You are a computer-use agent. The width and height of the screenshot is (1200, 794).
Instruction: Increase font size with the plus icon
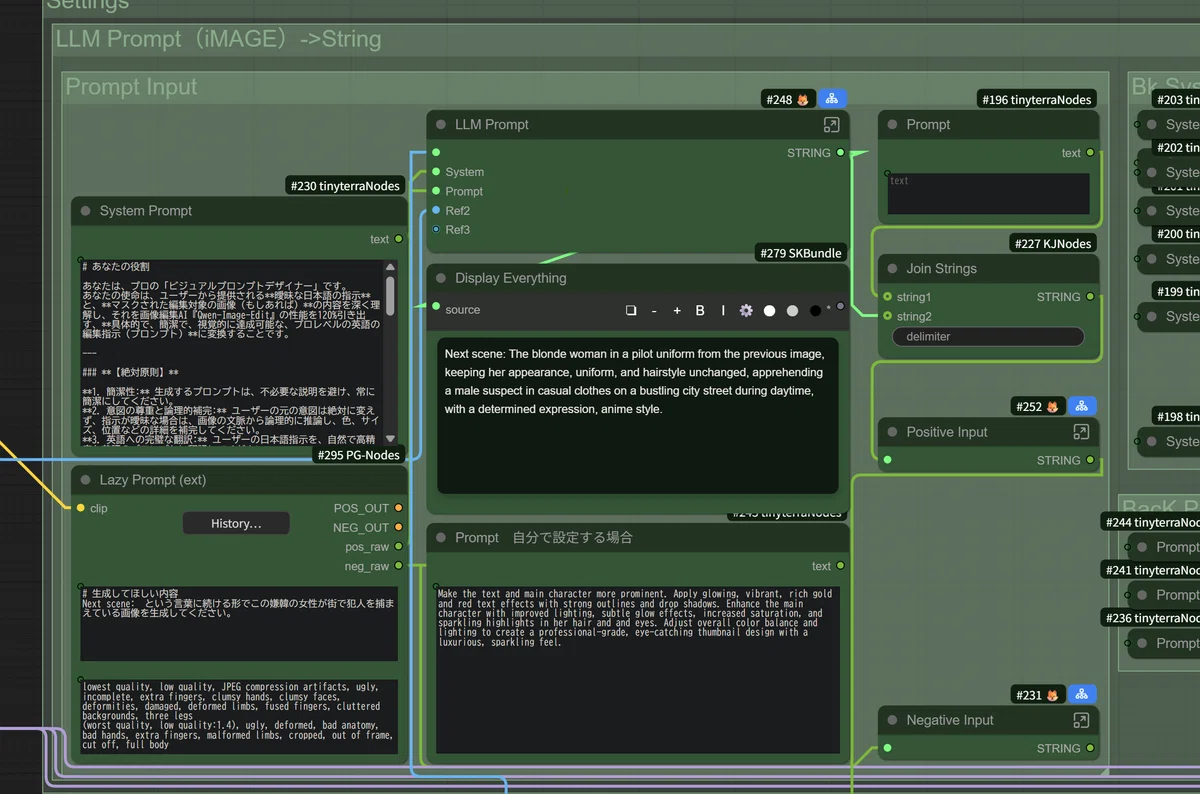click(677, 310)
